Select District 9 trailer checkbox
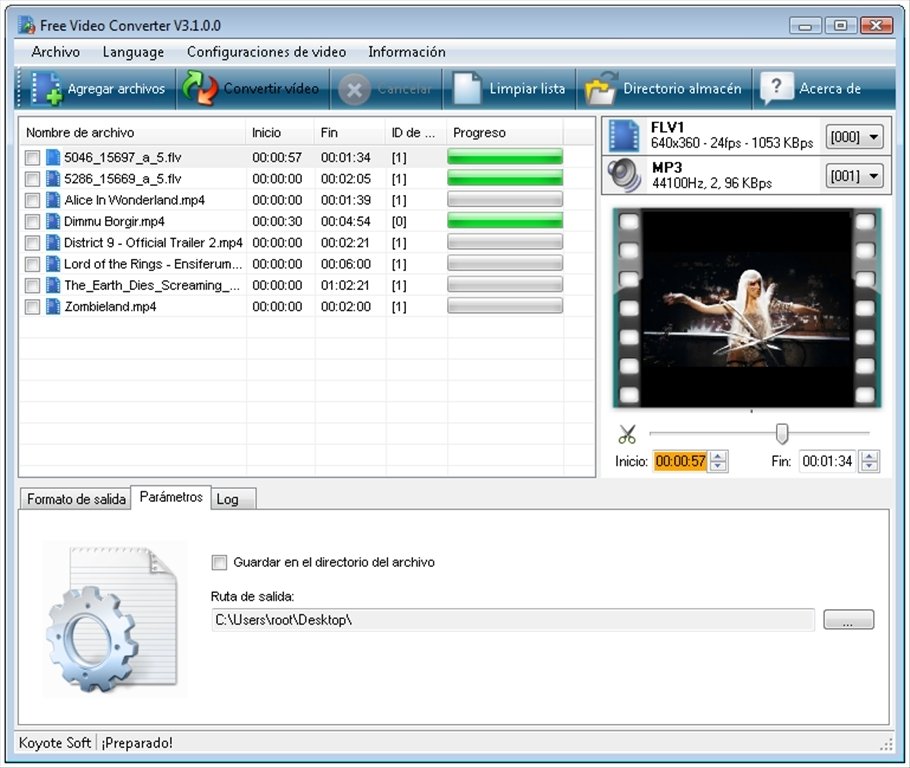The image size is (910, 768). click(32, 243)
